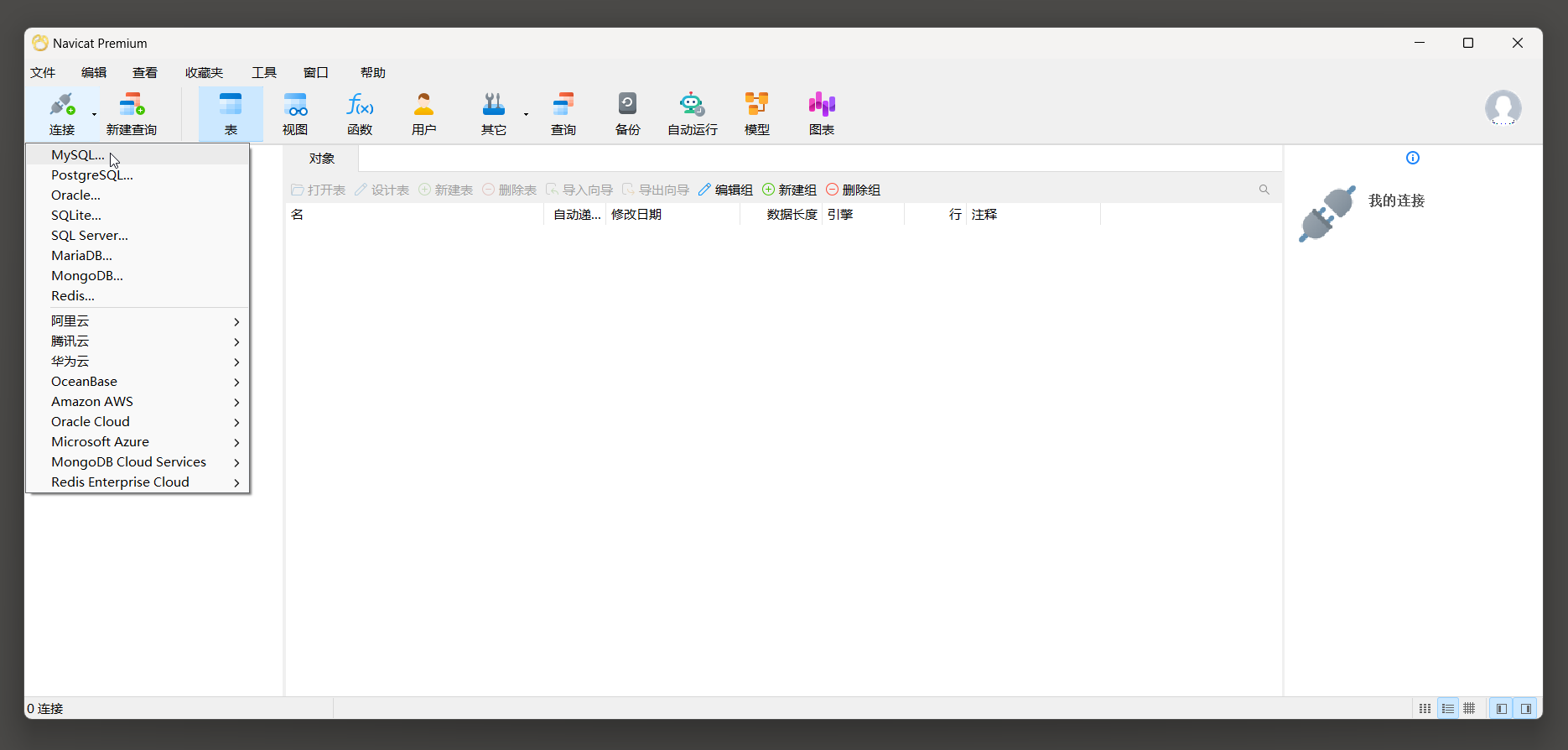Click the 连接 connection toolbar icon

(x=61, y=114)
